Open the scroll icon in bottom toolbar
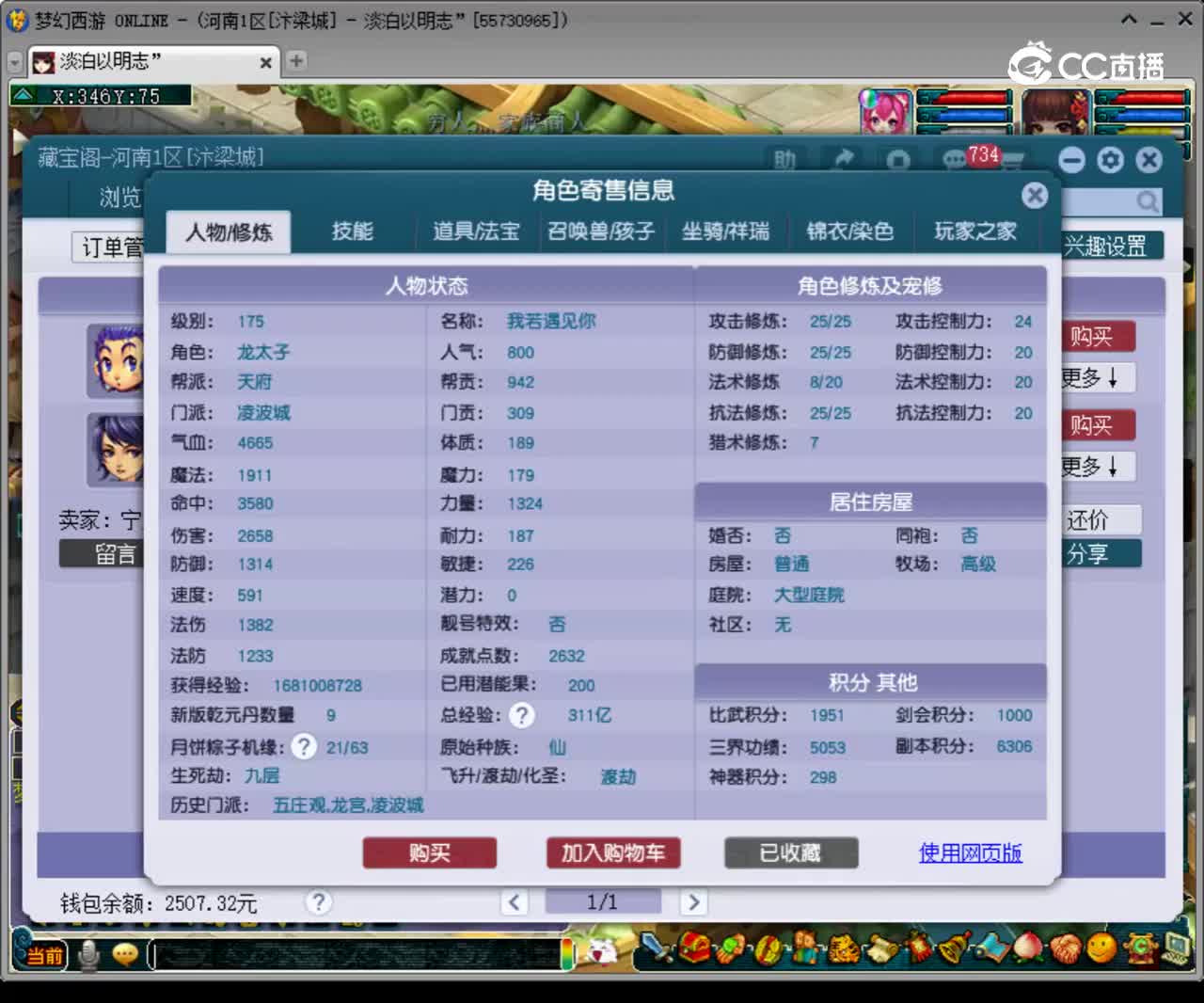This screenshot has width=1204, height=1003. [x=880, y=948]
